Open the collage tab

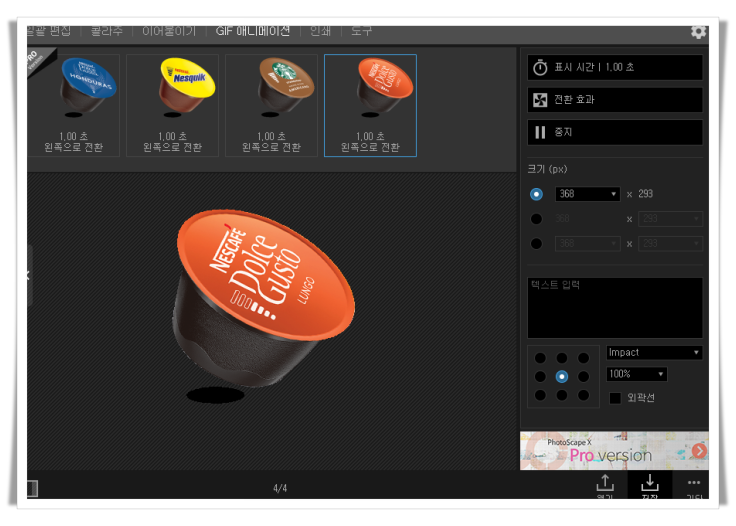[x=107, y=31]
